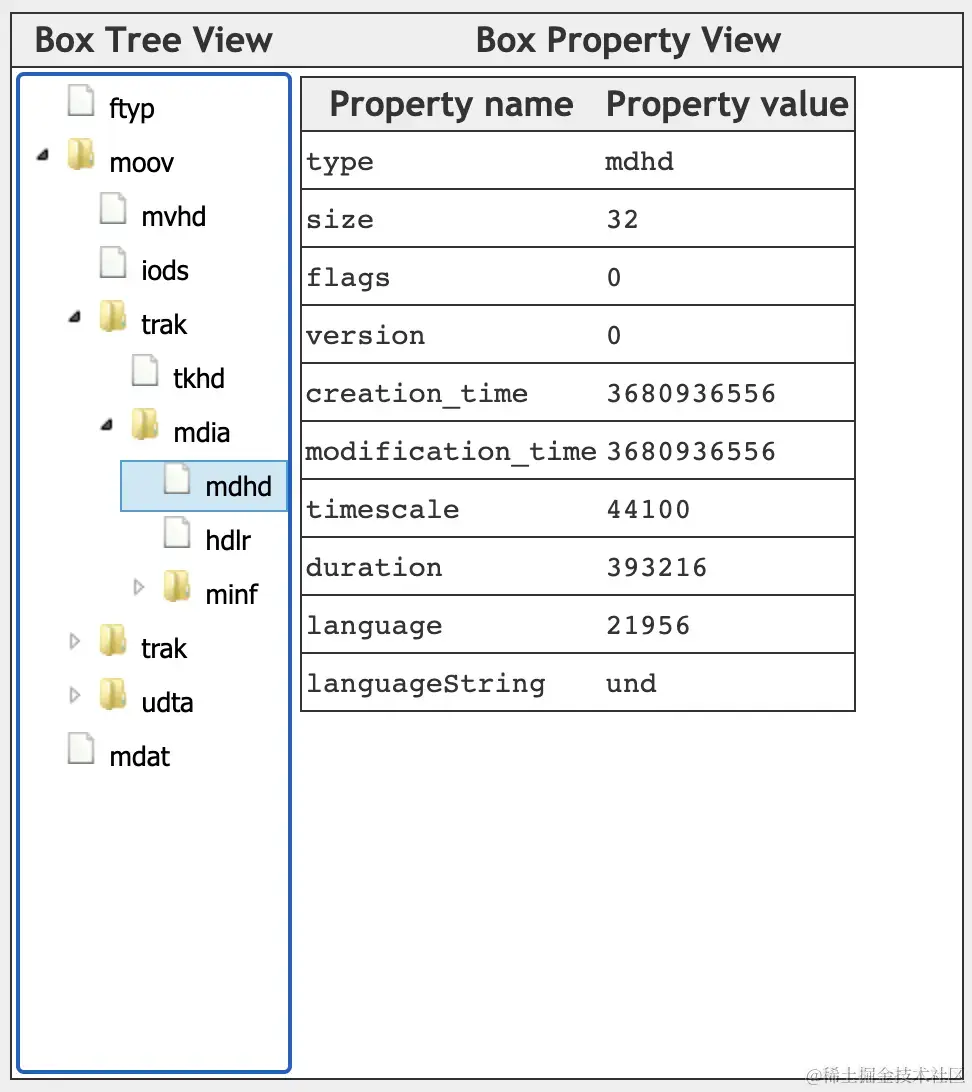Click the moov folder icon
972x1092 pixels.
[x=81, y=154]
